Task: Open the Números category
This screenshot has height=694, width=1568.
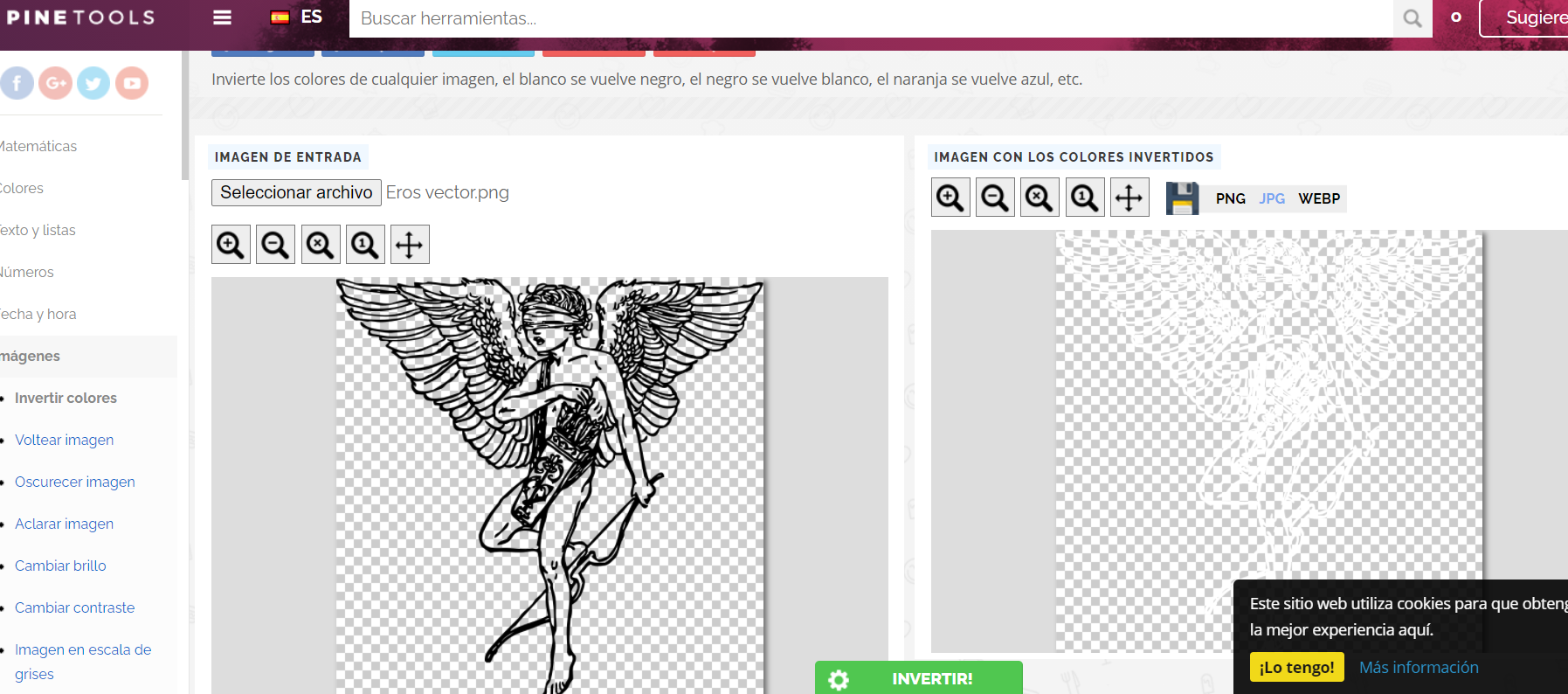Action: click(27, 272)
